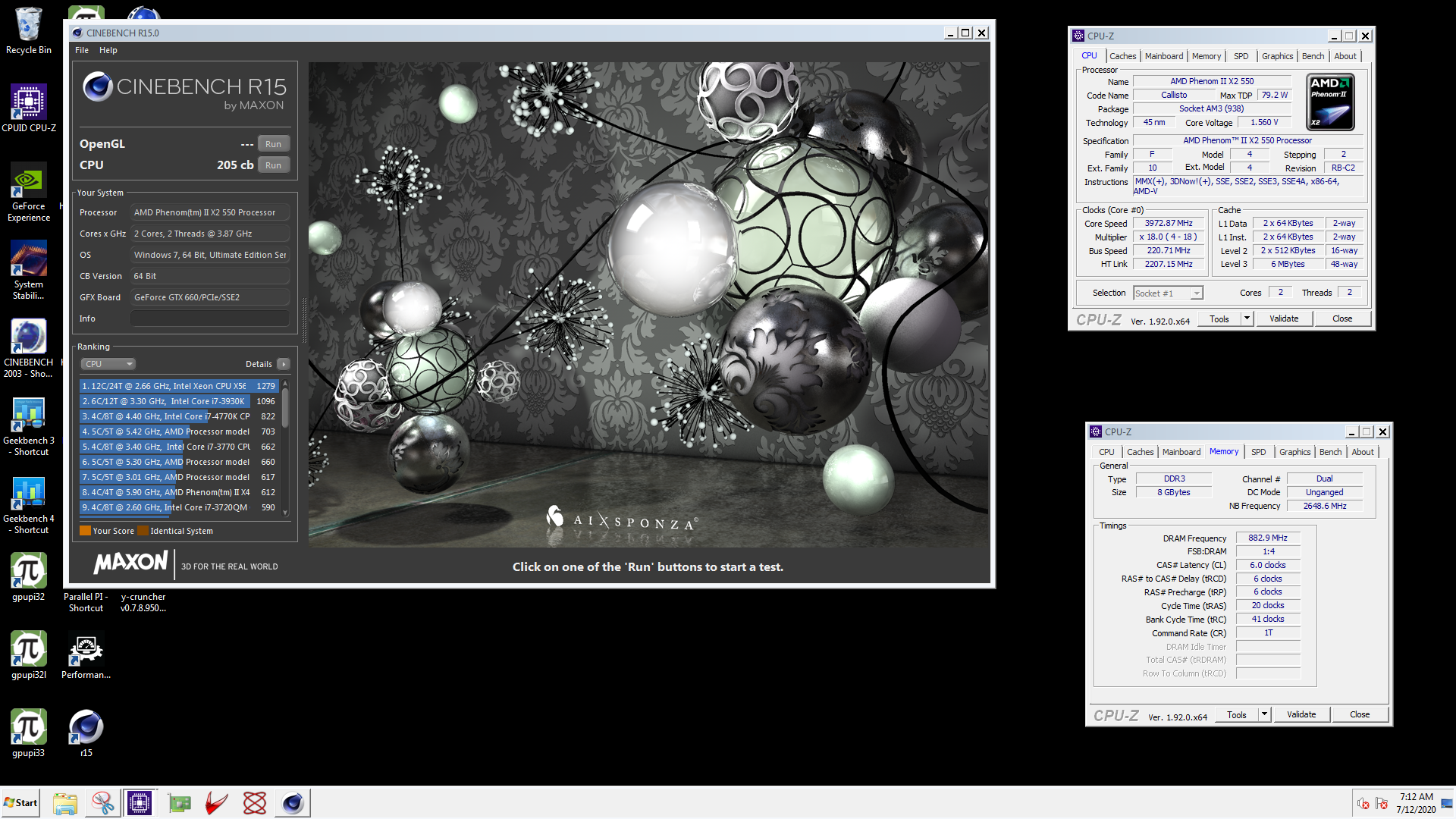This screenshot has width=1456, height=819.
Task: Switch to CPU-Z via its taskbar icon
Action: point(140,802)
